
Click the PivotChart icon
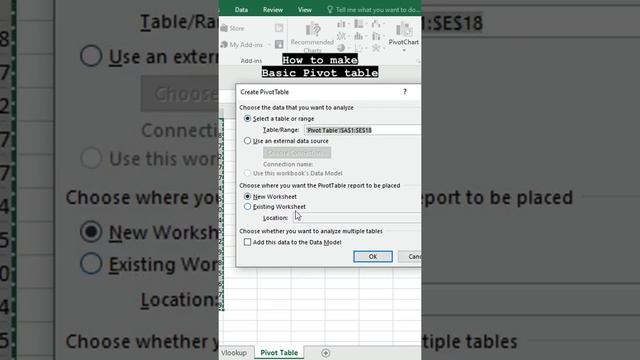[404, 29]
